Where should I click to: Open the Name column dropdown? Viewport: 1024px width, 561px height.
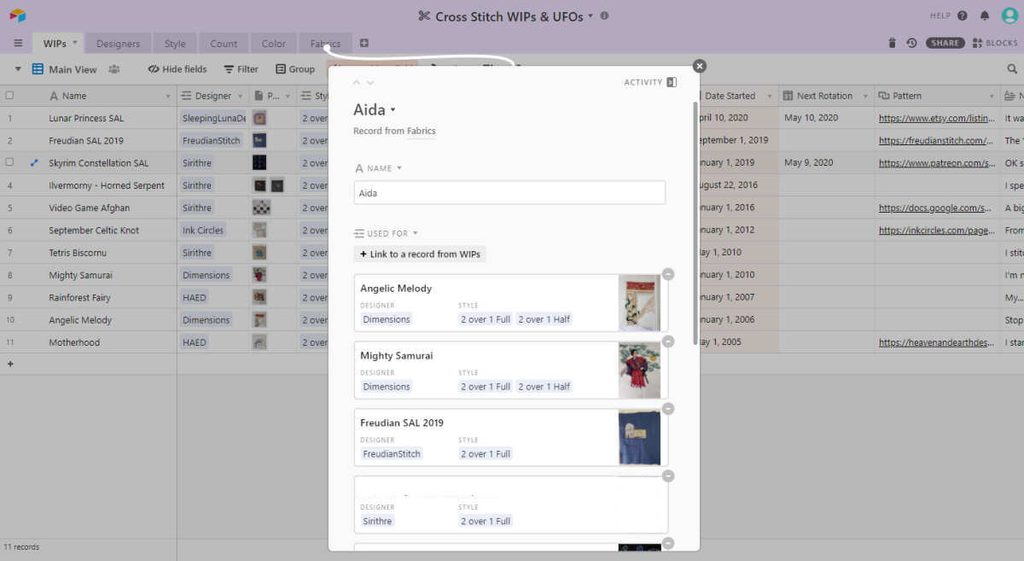coord(168,96)
